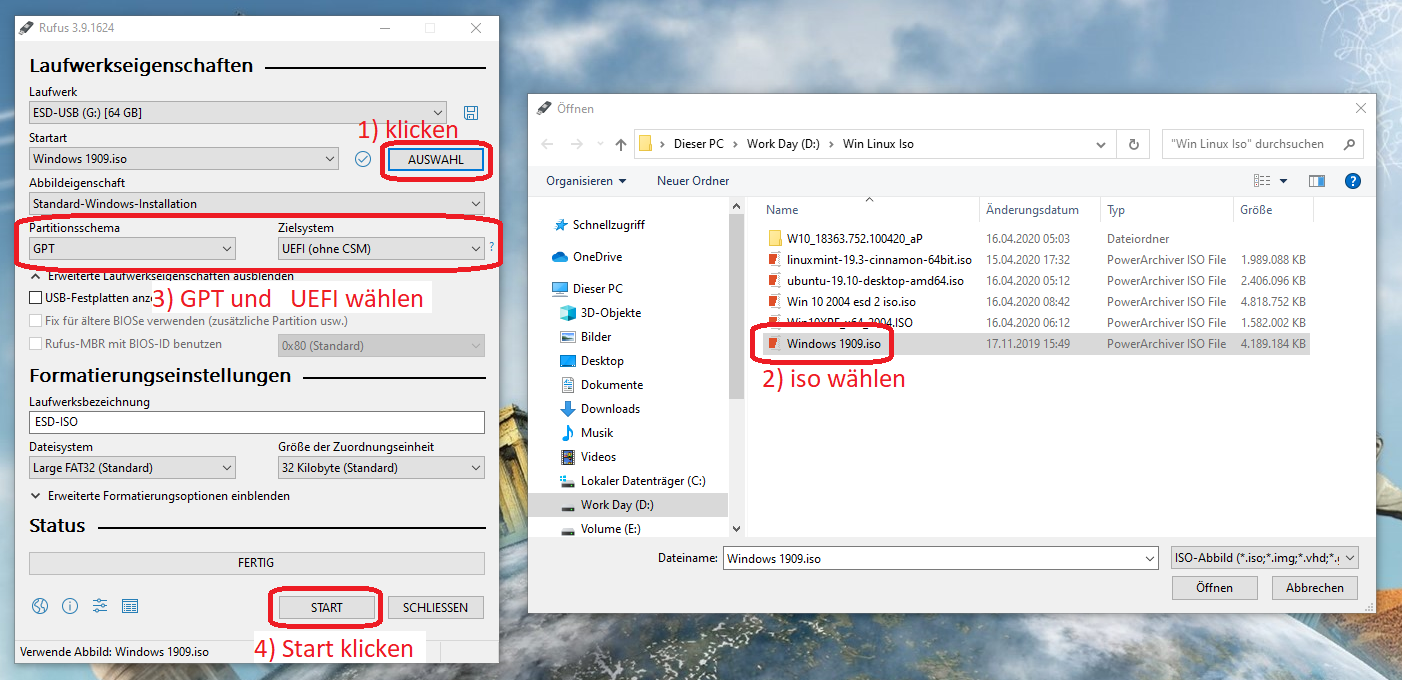The width and height of the screenshot is (1402, 680).
Task: Click the ISO icon of Win 10 2004 esd 2 iso.iso
Action: pyautogui.click(x=774, y=301)
